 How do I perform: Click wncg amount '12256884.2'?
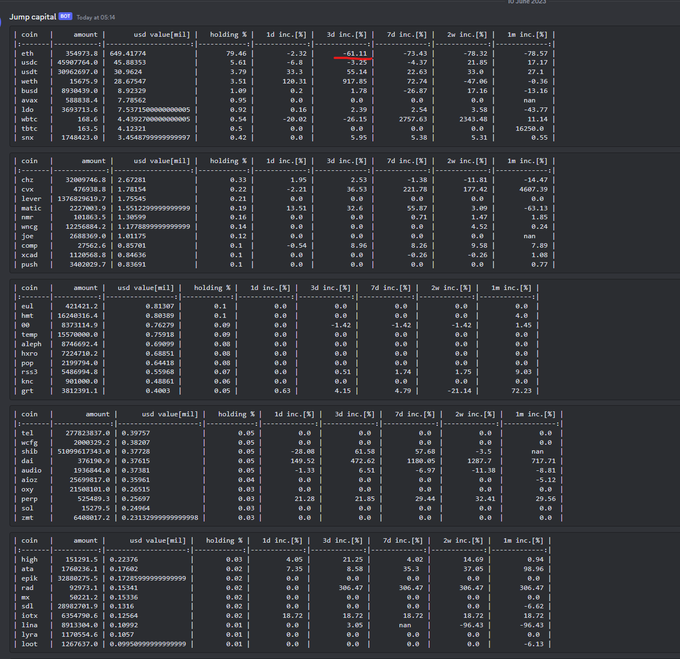[x=85, y=227]
